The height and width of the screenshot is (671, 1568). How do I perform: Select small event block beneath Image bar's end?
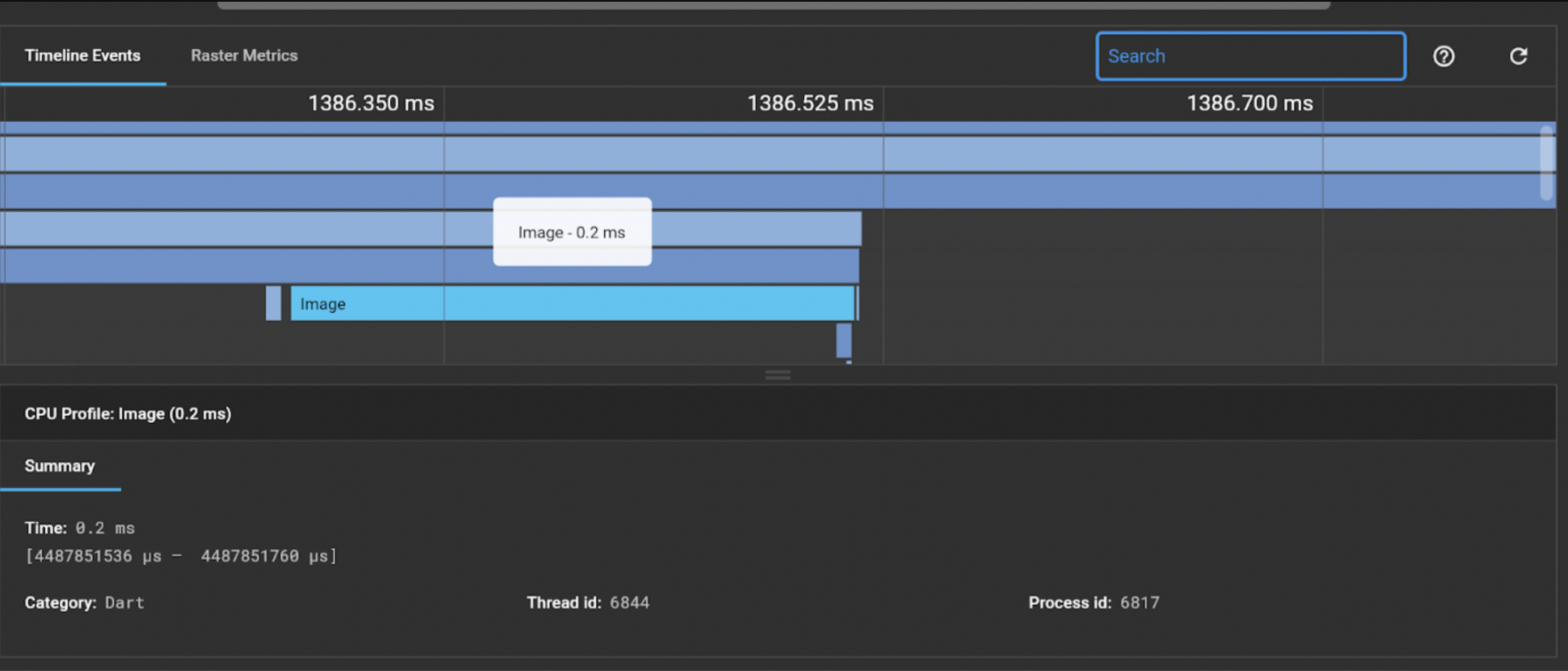pyautogui.click(x=843, y=341)
